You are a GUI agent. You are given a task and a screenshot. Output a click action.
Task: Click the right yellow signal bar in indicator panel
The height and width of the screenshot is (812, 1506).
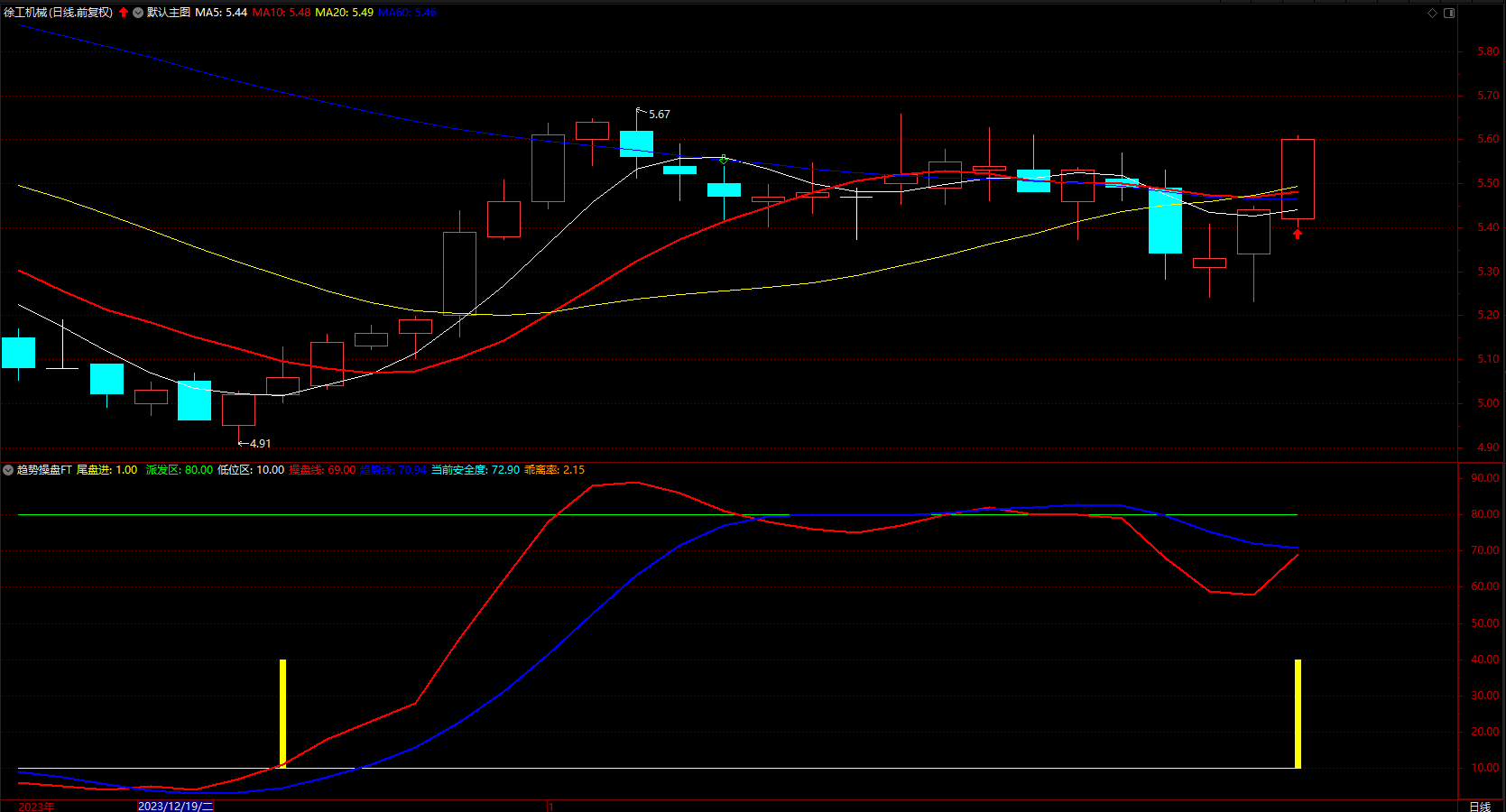(x=1298, y=714)
